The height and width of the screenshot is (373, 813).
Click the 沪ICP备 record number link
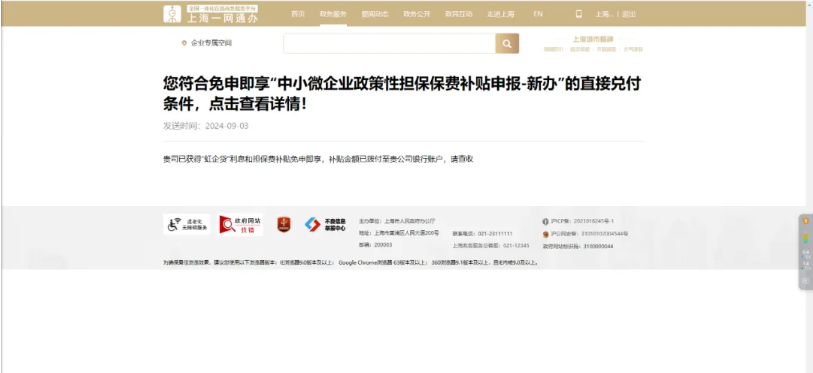pos(578,221)
